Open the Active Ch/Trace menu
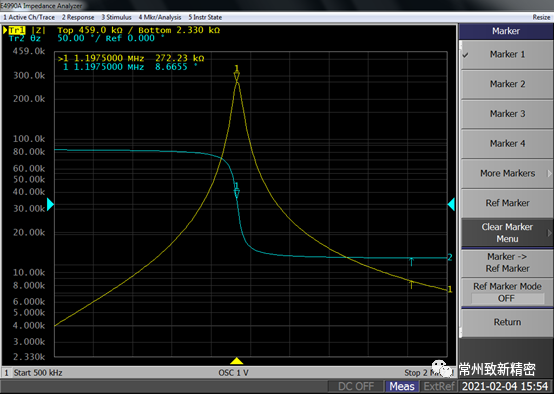Screen dimensions: 554x394 [29, 17]
